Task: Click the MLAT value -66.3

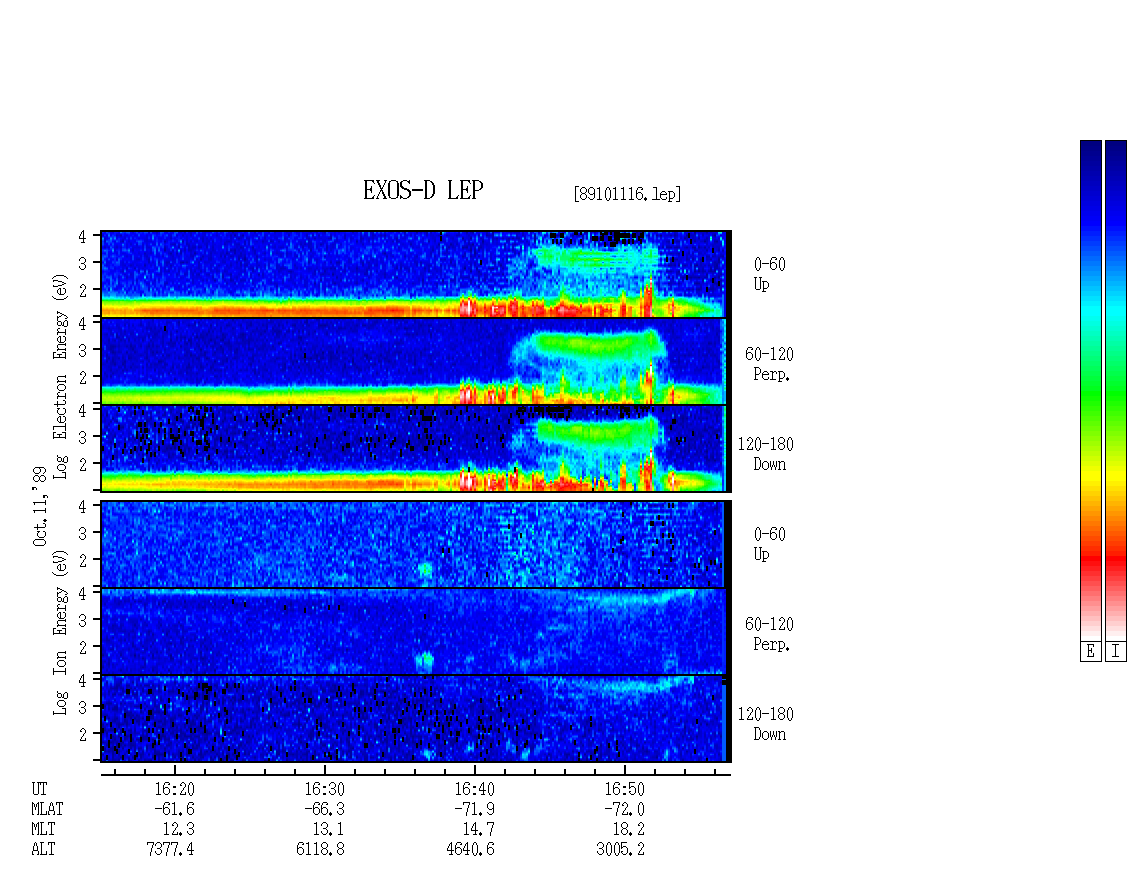Action: point(324,809)
